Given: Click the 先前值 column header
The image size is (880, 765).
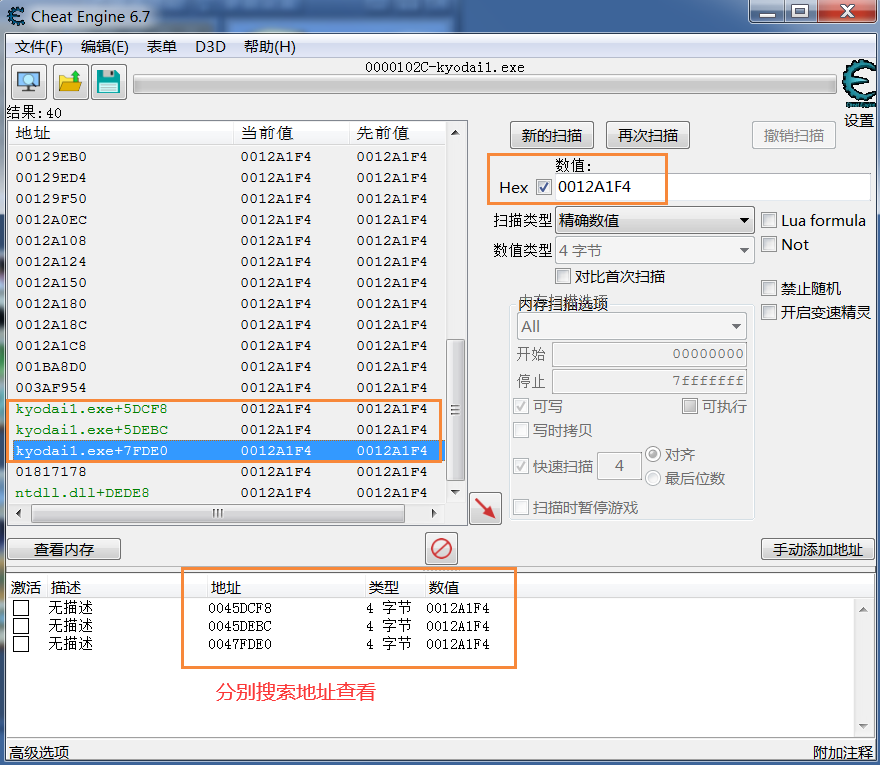Looking at the screenshot, I should tap(397, 133).
